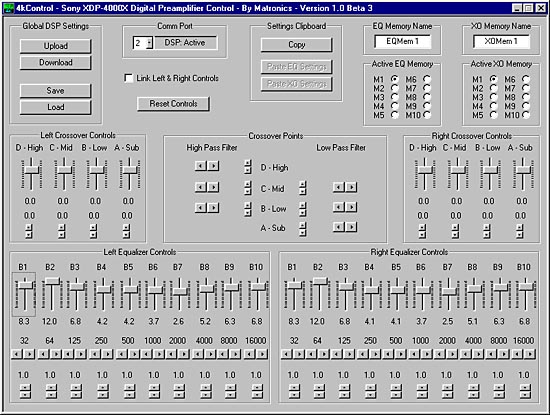
Task: Click Left Crossover D - High delay spinner
Action: coord(29,231)
